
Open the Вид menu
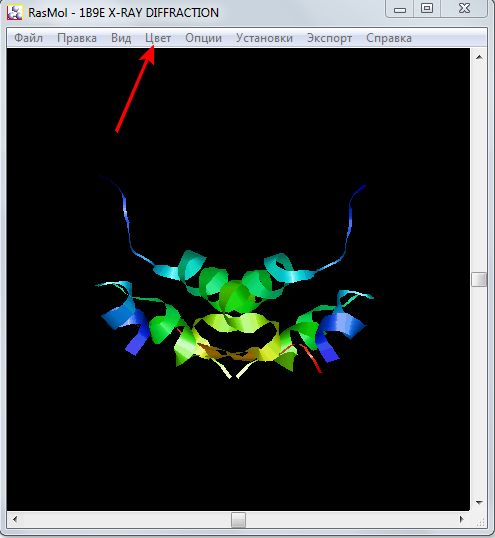point(121,38)
